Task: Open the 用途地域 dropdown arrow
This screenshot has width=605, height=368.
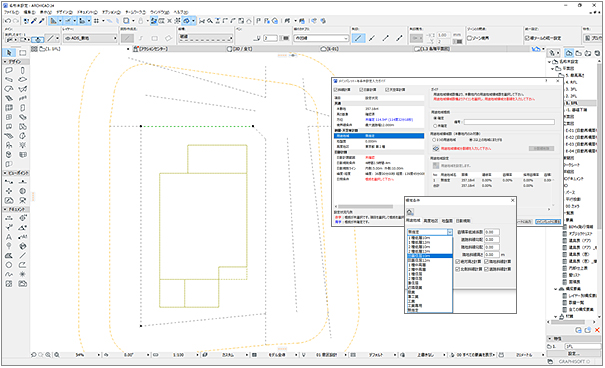Action: click(x=450, y=232)
